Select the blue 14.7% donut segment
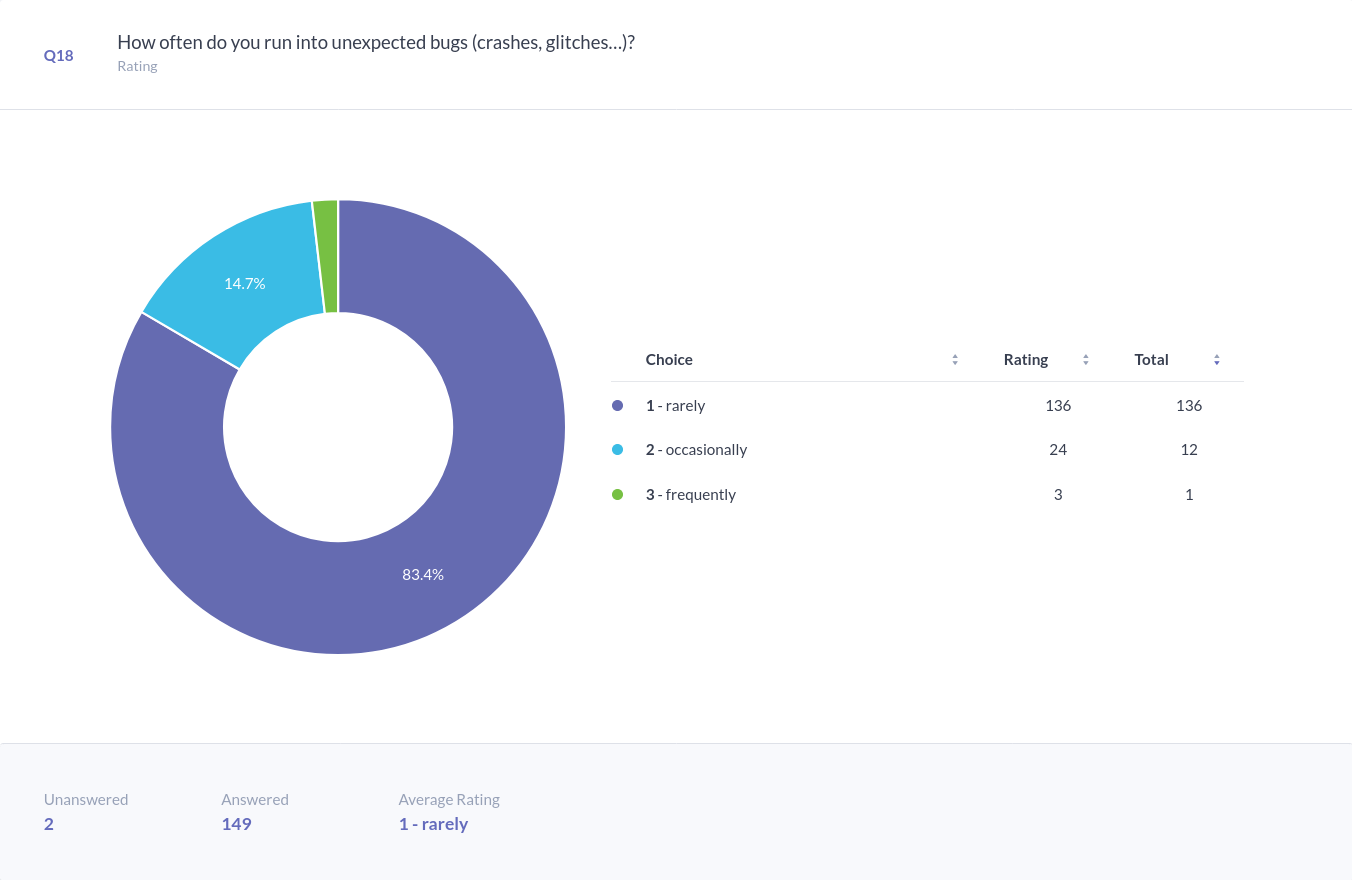Image resolution: width=1352 pixels, height=880 pixels. pos(244,283)
